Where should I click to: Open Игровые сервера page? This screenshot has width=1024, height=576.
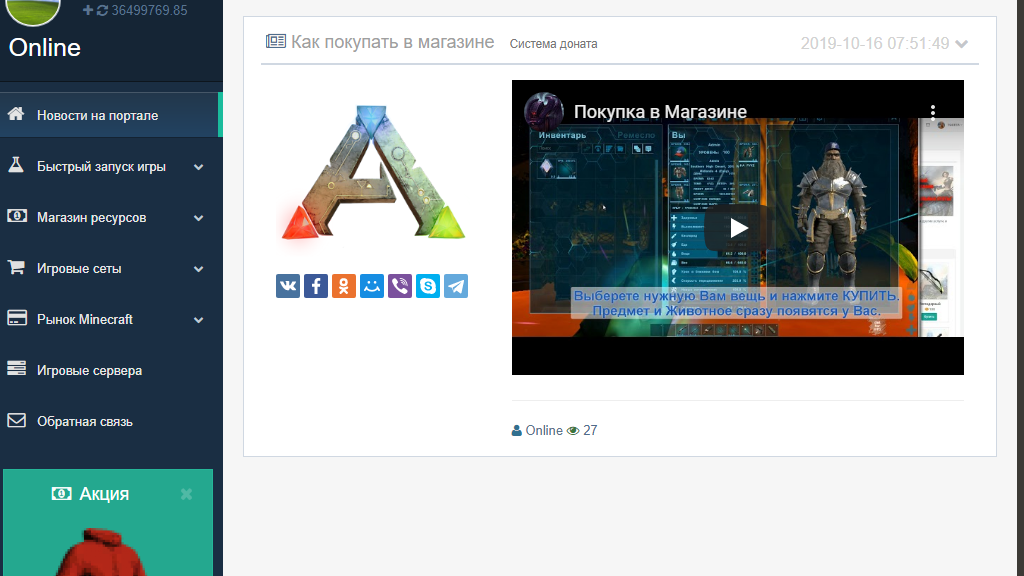(x=89, y=370)
